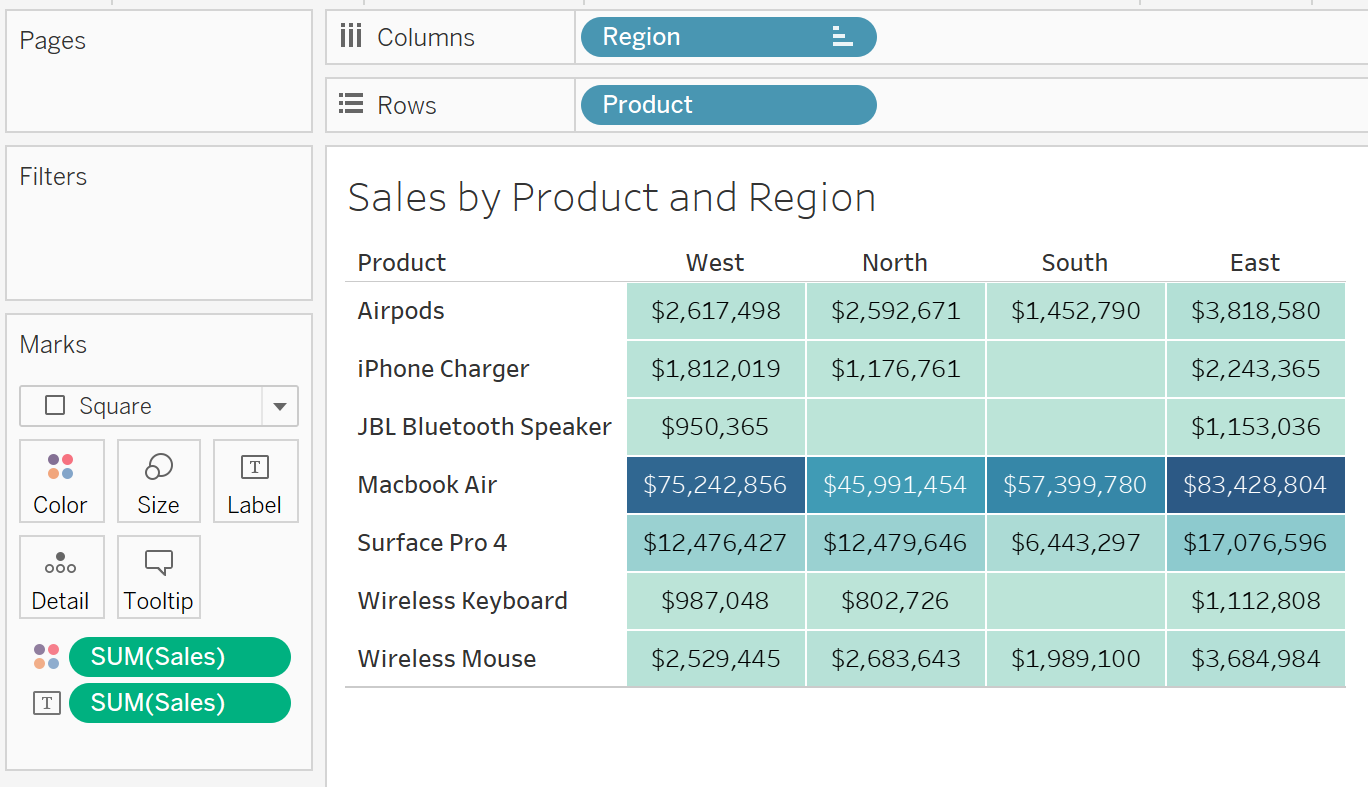Click the Macbook Air West cell $75,242,856

click(x=716, y=485)
